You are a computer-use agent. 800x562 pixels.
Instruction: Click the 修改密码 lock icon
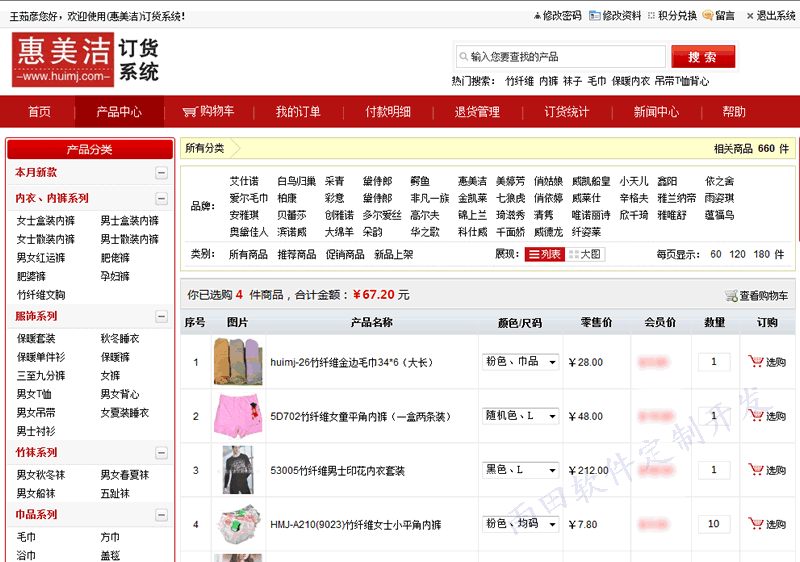click(537, 16)
